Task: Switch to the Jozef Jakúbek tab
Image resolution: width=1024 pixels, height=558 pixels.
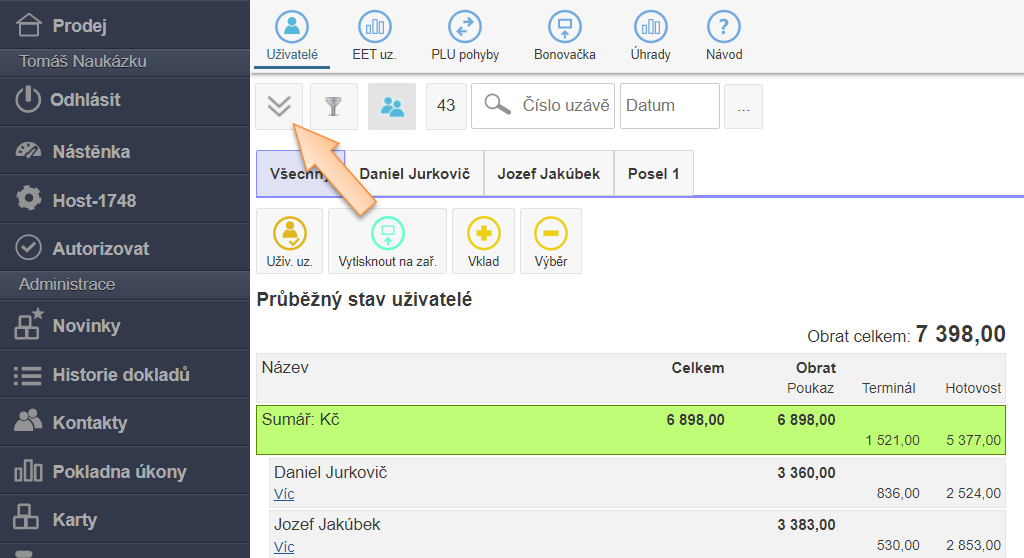Action: tap(548, 173)
